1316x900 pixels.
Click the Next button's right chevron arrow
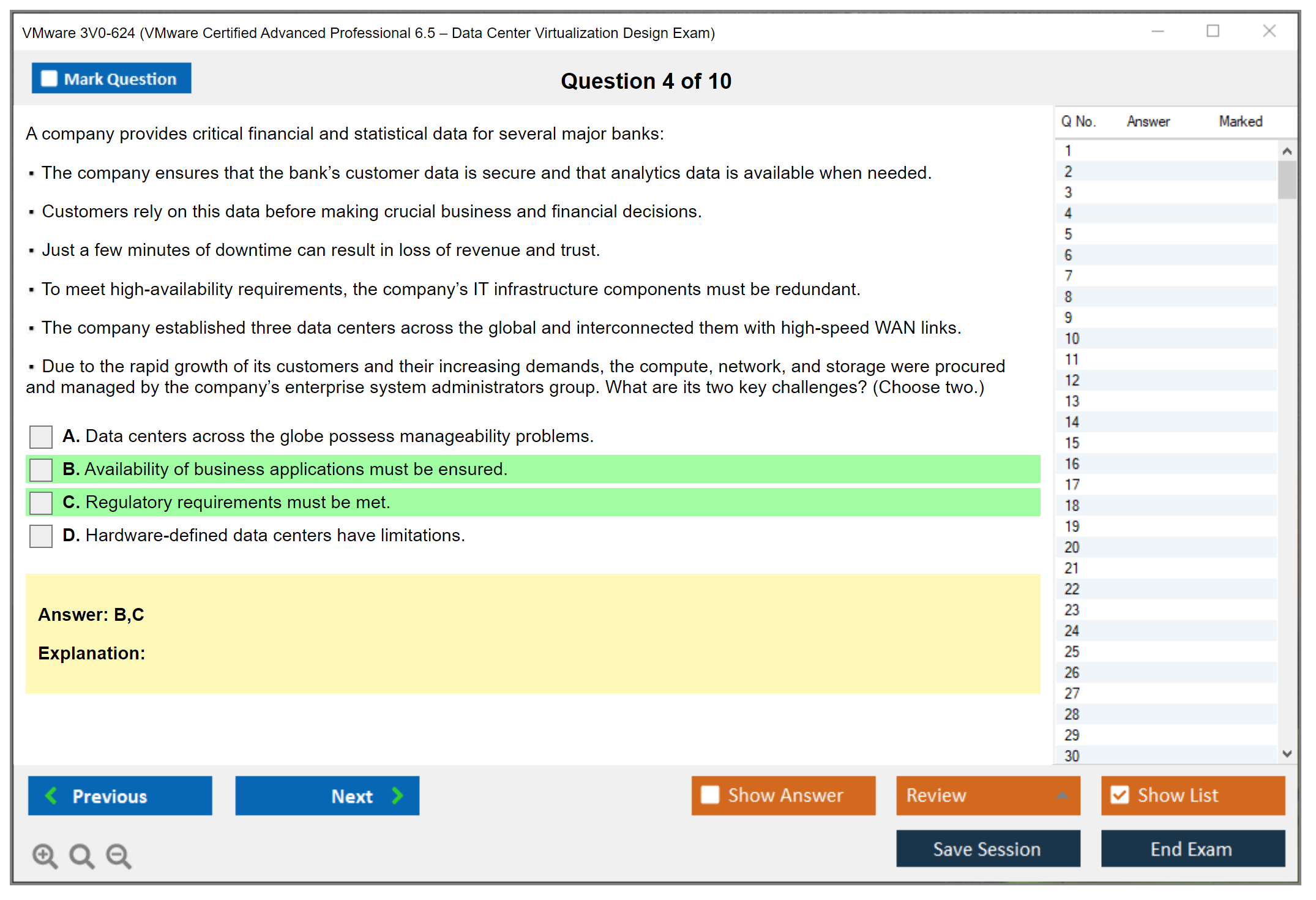(x=398, y=795)
